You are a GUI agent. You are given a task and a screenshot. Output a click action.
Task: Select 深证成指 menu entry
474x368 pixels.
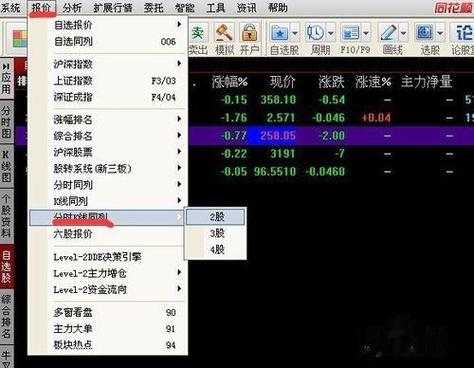point(107,97)
